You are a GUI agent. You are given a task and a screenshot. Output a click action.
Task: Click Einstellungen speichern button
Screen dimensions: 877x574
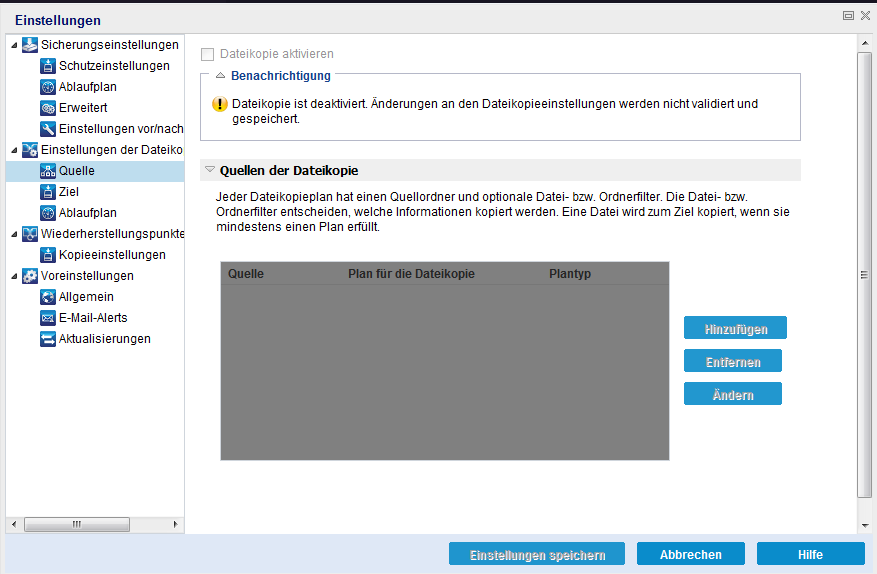tap(537, 554)
